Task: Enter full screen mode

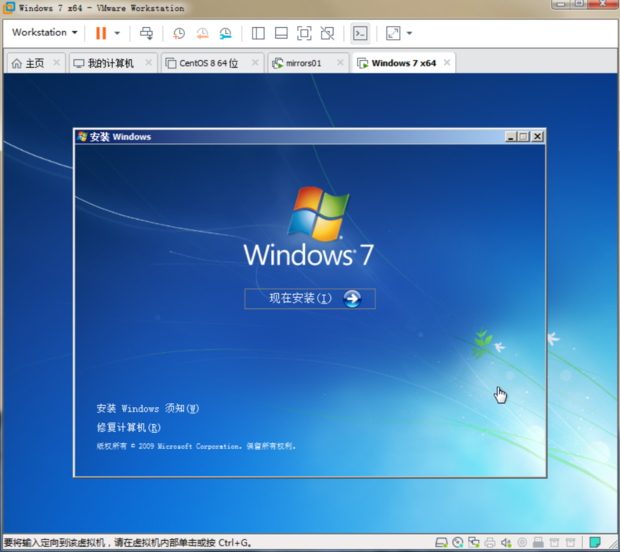Action: (304, 33)
